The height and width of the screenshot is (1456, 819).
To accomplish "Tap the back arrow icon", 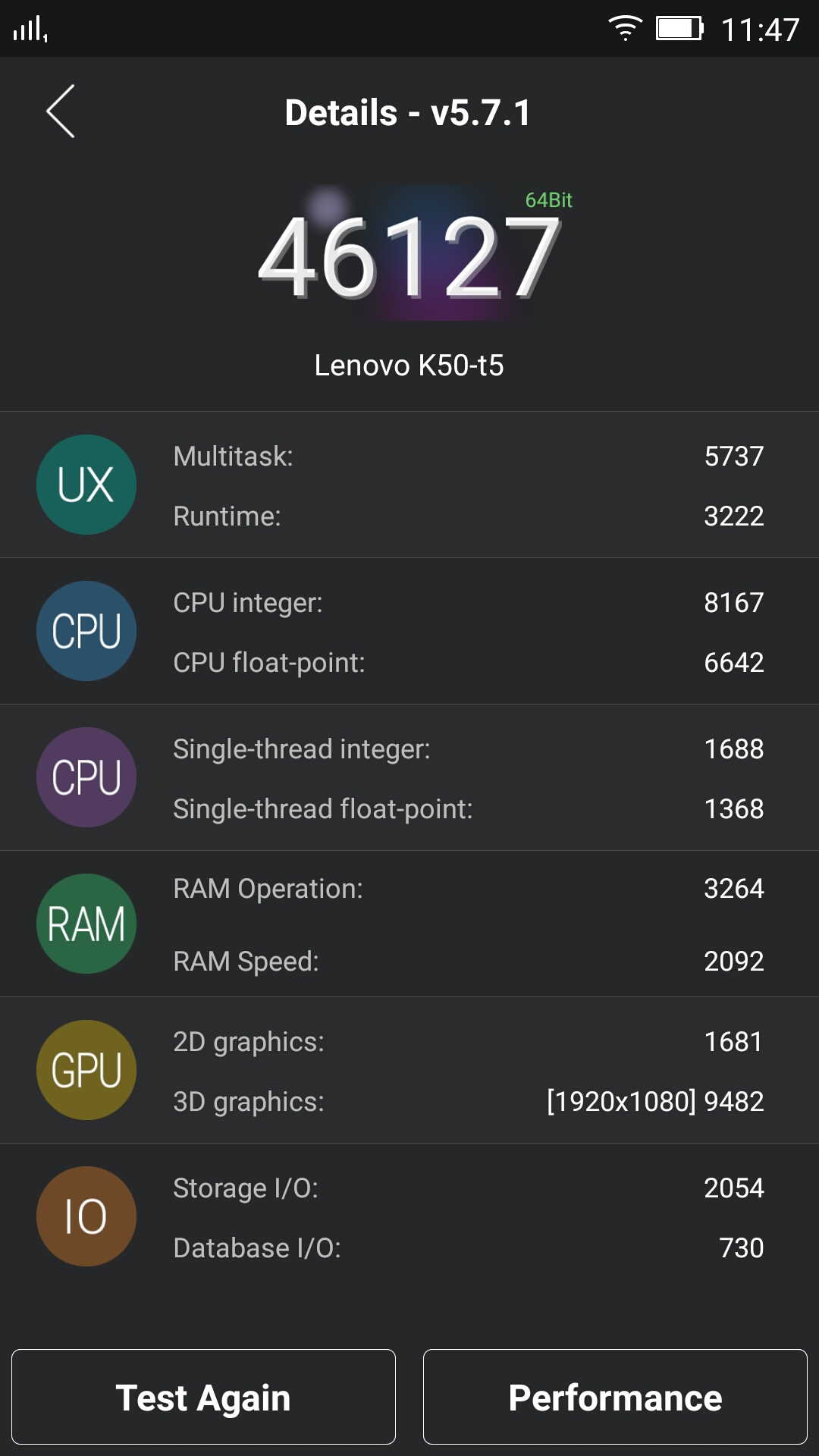I will (61, 111).
